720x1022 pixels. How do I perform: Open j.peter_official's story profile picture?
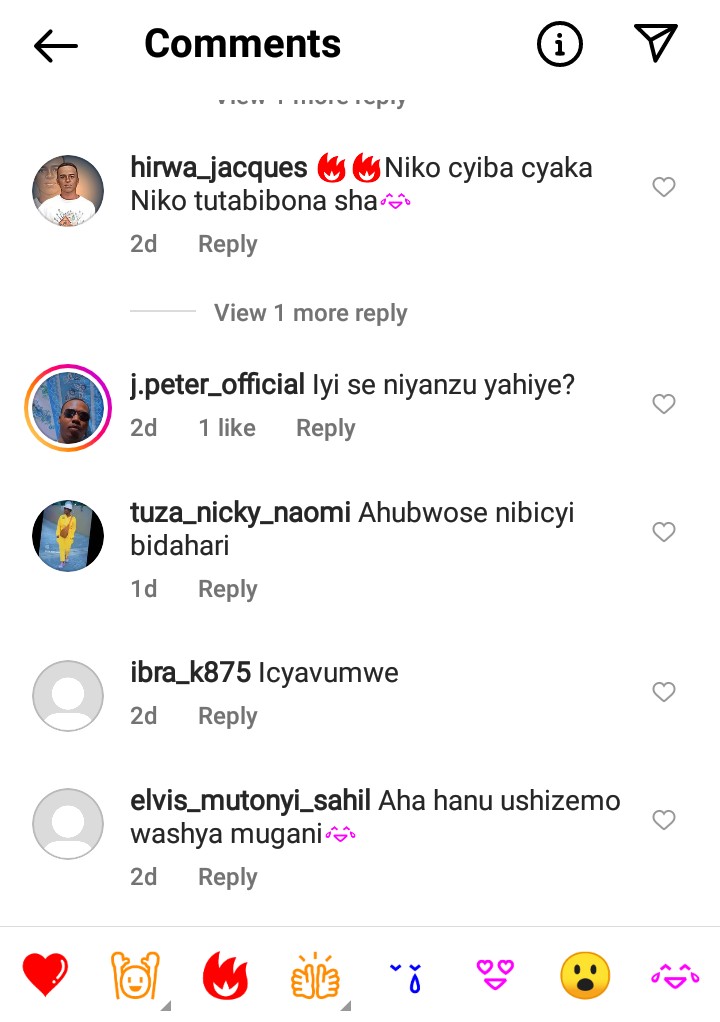(68, 408)
